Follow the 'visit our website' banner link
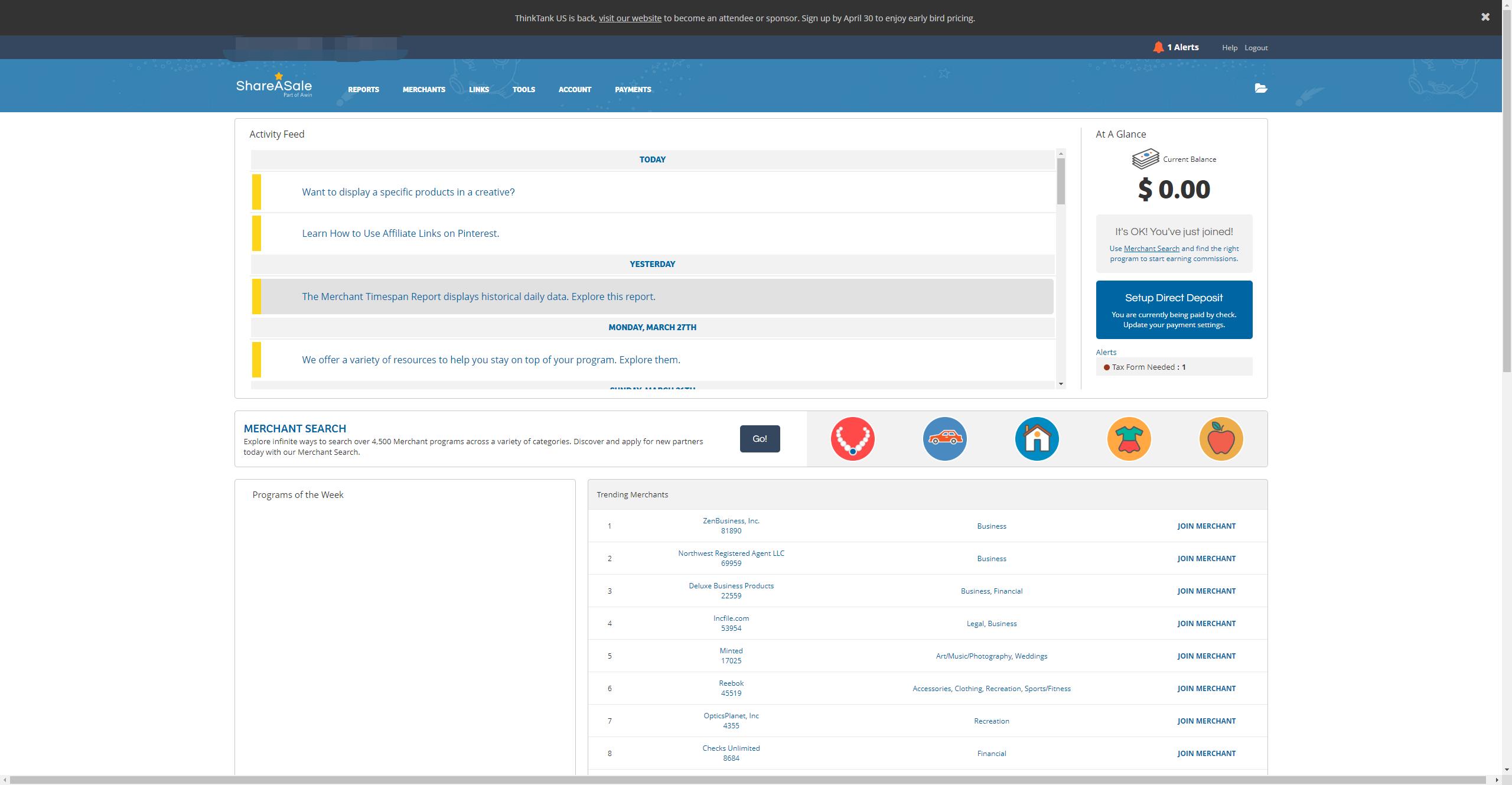Viewport: 1512px width, 785px height. [x=630, y=18]
